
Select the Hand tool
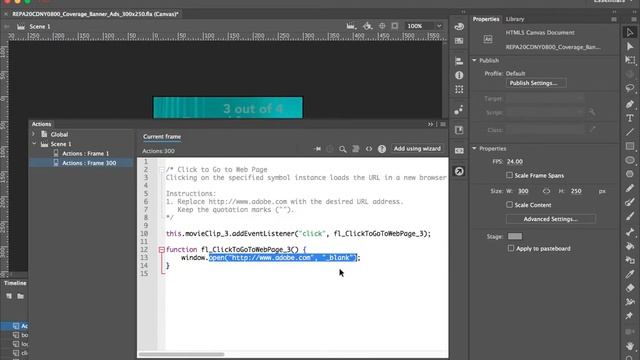pos(630,346)
